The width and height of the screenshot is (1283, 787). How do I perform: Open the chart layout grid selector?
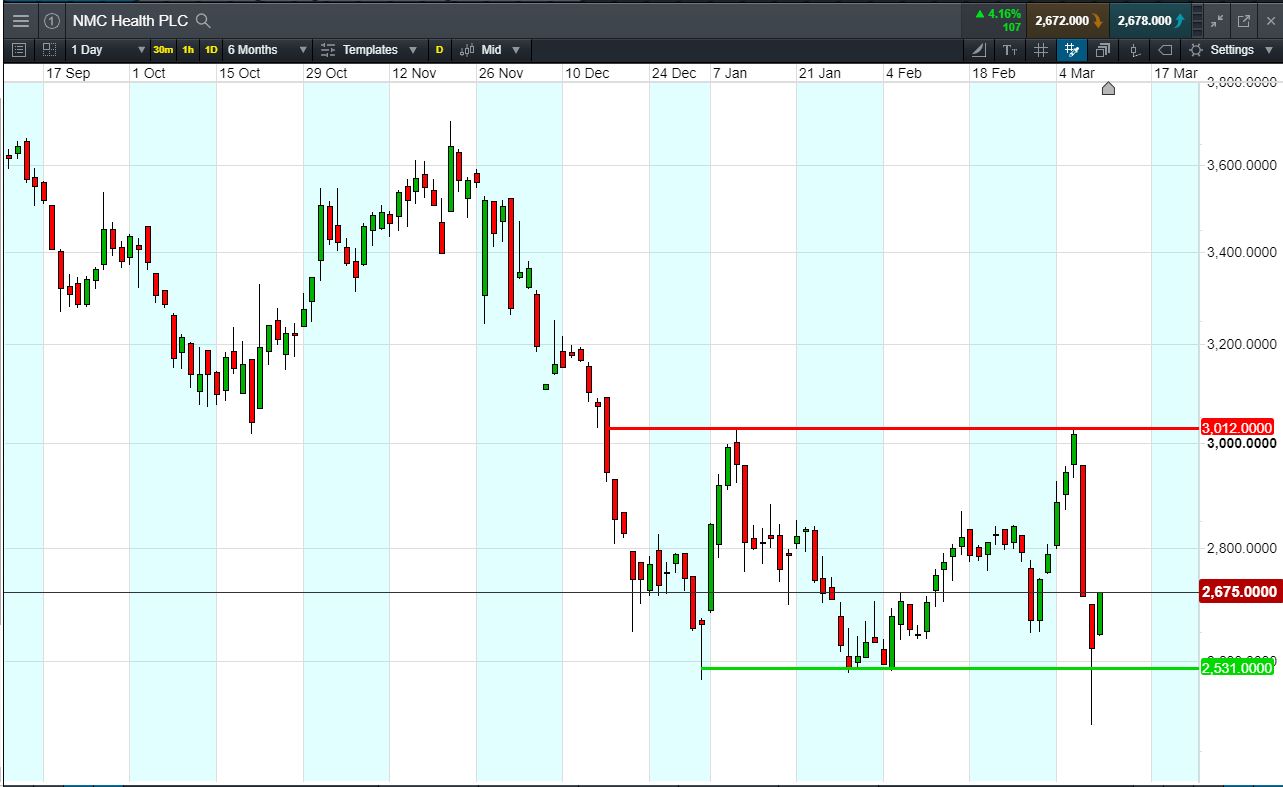pyautogui.click(x=49, y=50)
